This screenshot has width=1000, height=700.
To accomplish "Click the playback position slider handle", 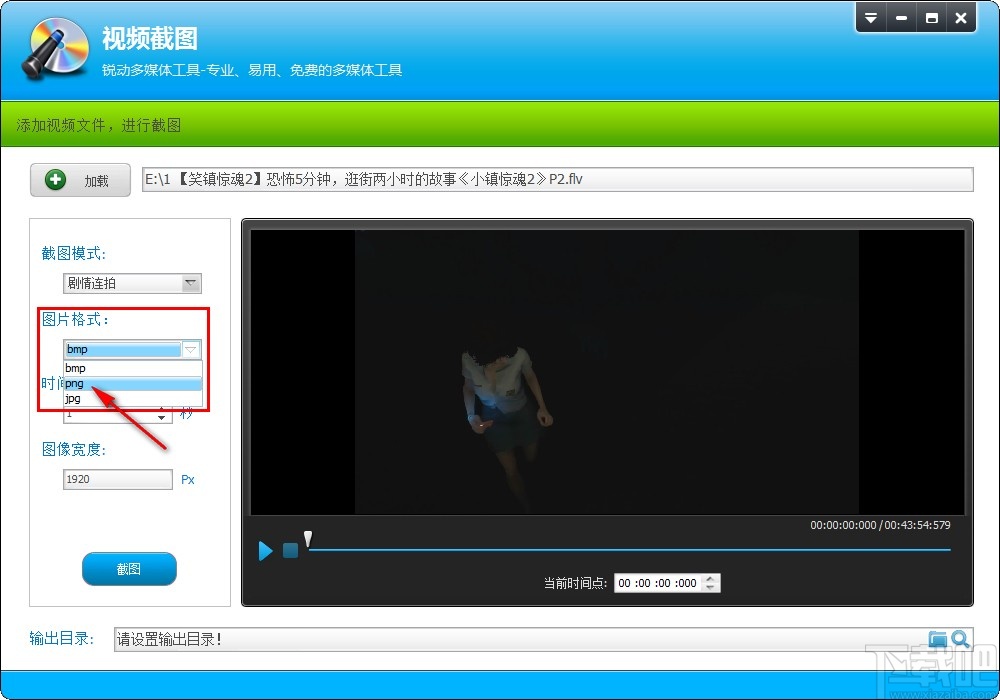I will pos(308,539).
